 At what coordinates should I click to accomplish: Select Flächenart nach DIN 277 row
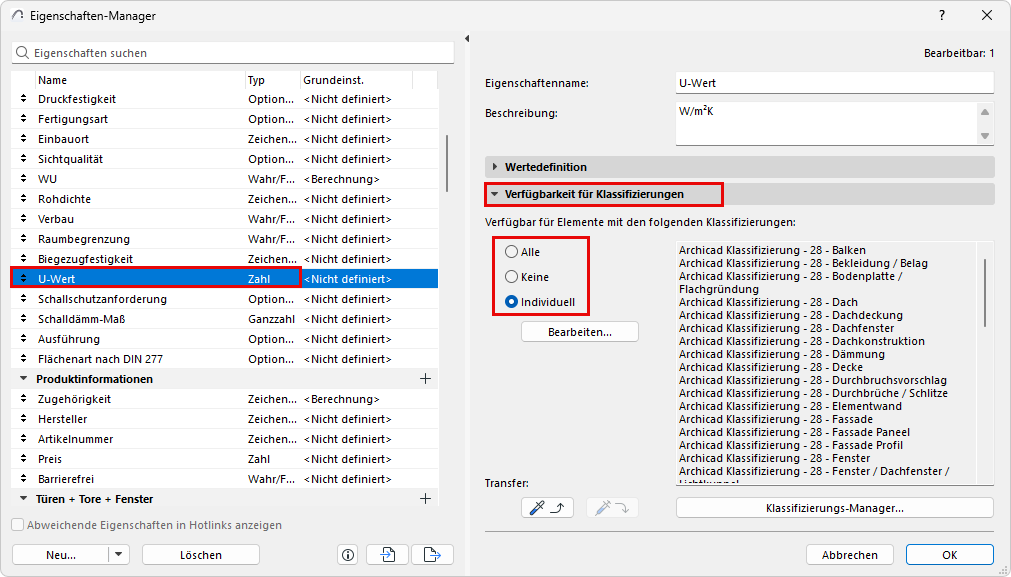(x=224, y=358)
